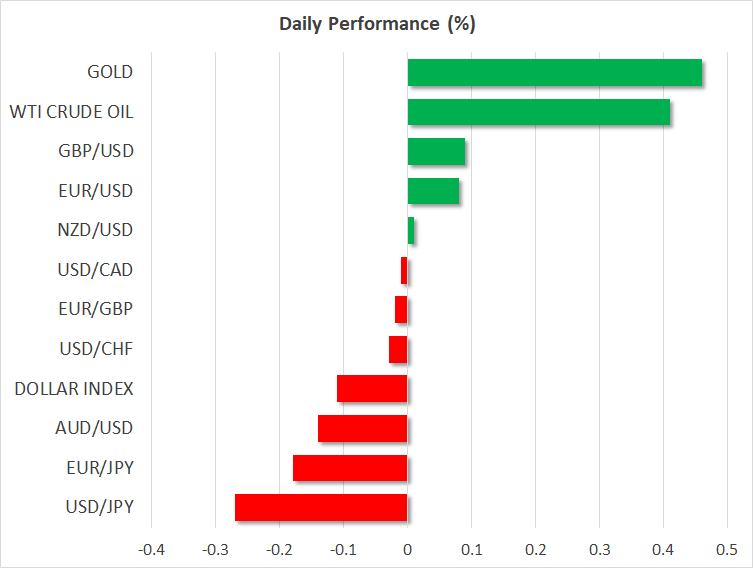753x568 pixels.
Task: Select the DOLLAR INDEX axis label
Action: click(74, 388)
